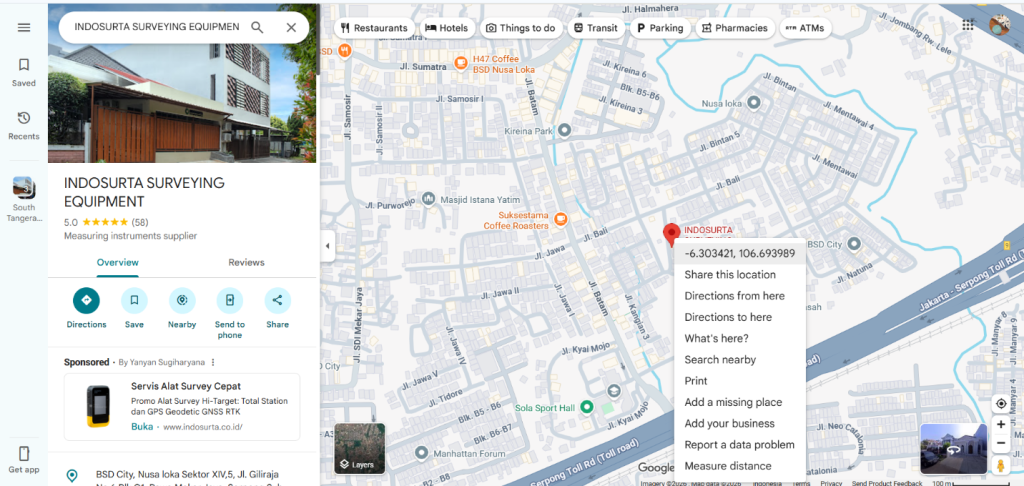Open the Google apps grid icon
Image resolution: width=1024 pixels, height=486 pixels.
[x=968, y=25]
